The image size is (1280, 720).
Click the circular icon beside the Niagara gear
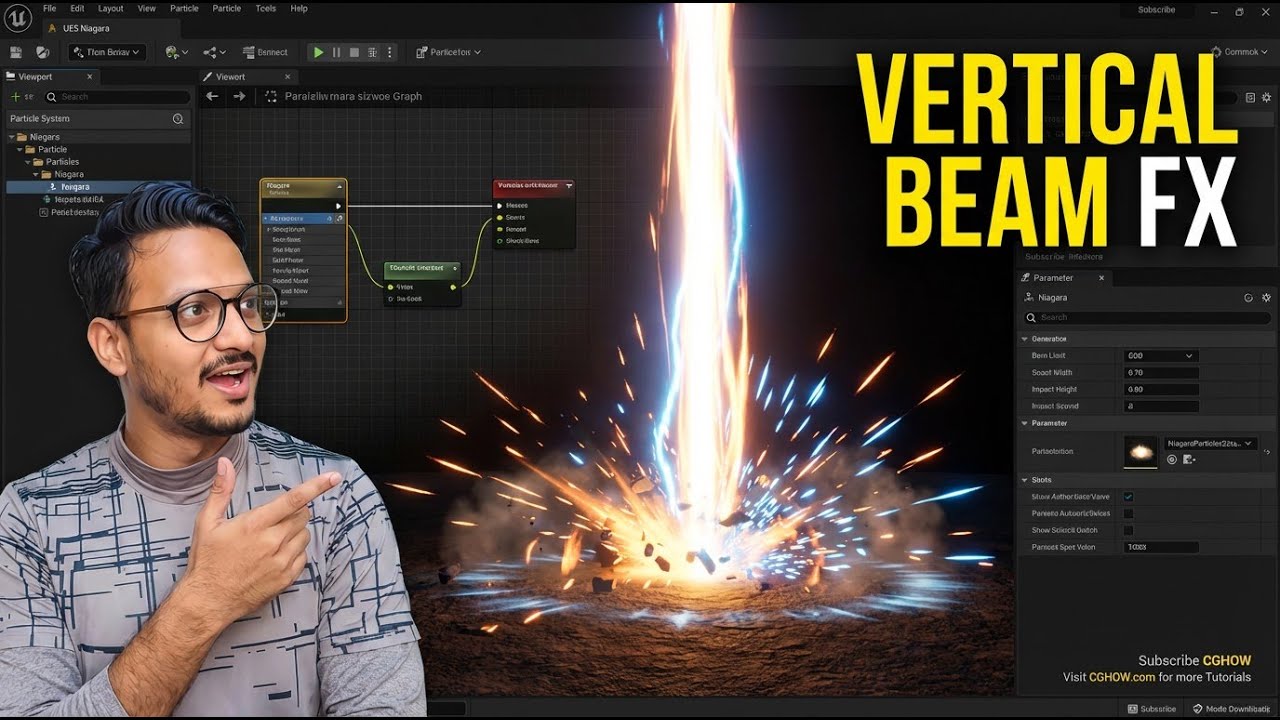pyautogui.click(x=1248, y=298)
